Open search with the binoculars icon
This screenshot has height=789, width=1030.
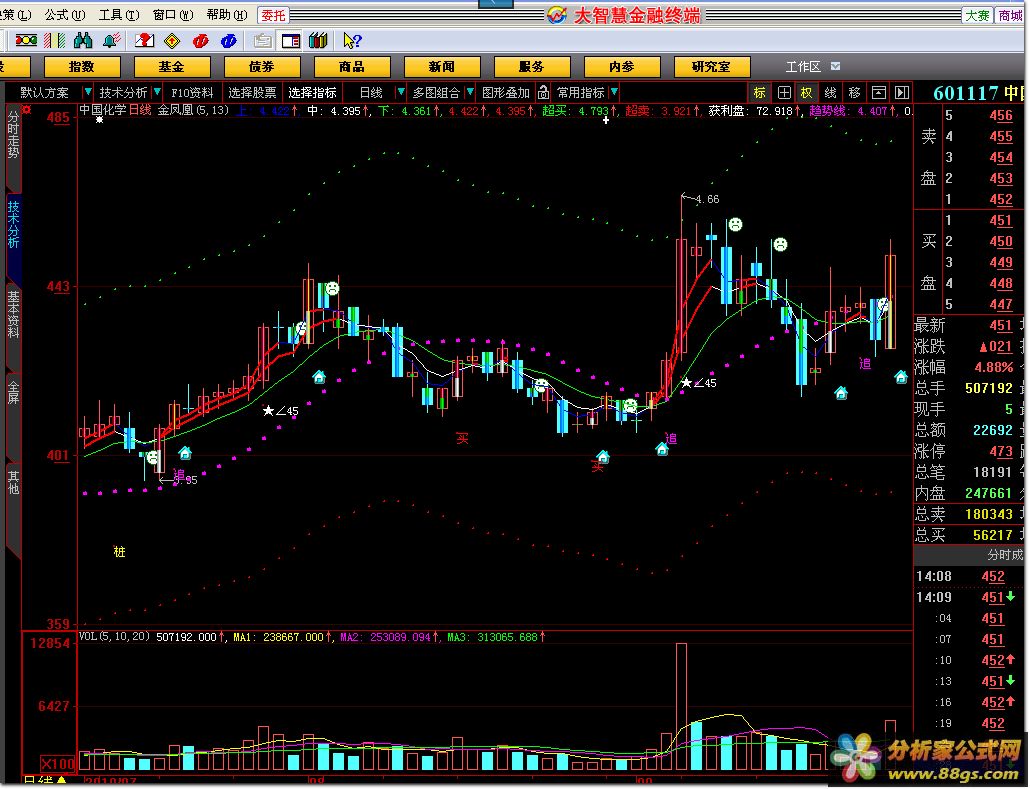(x=83, y=41)
